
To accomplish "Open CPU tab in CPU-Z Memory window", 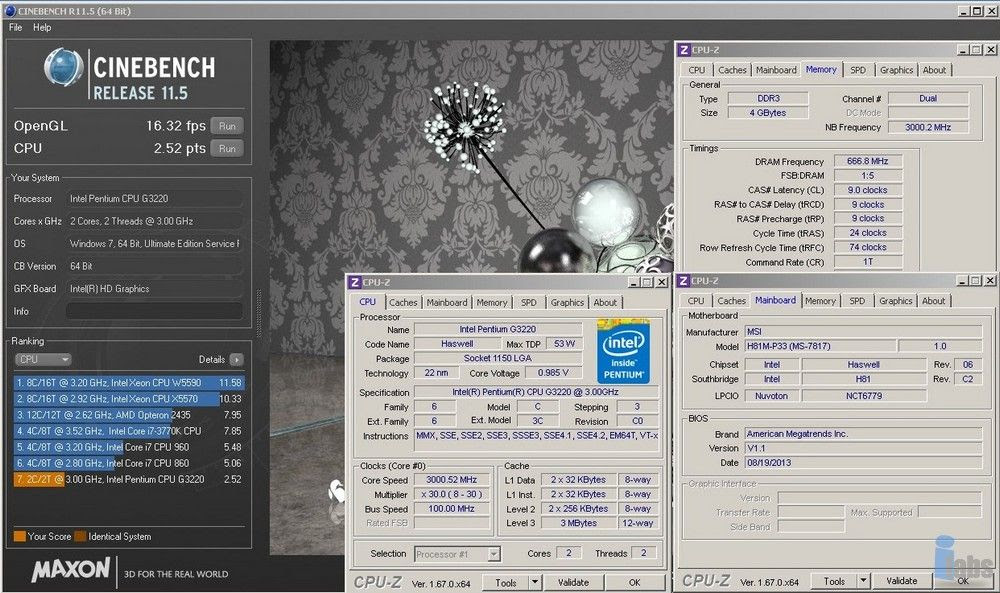I will click(696, 70).
